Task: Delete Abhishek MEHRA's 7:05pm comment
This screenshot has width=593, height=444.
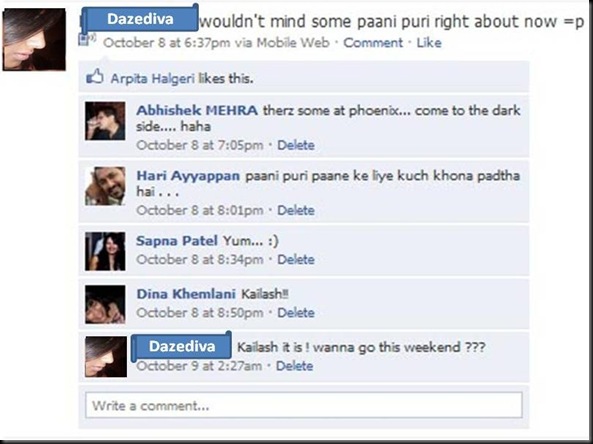Action: point(296,145)
